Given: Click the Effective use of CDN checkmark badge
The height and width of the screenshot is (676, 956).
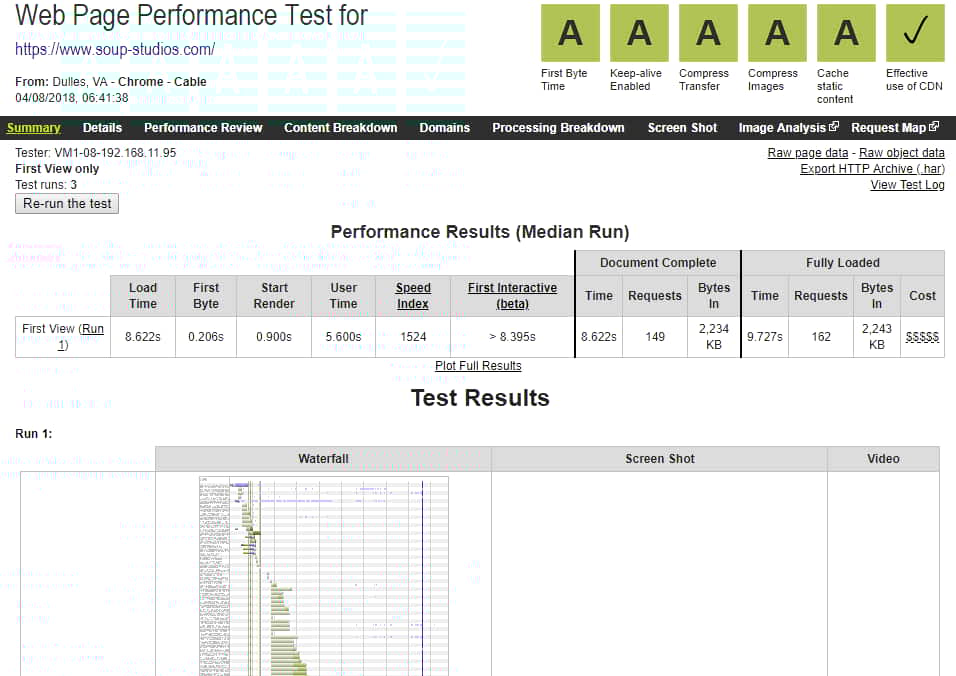Looking at the screenshot, I should (x=915, y=33).
